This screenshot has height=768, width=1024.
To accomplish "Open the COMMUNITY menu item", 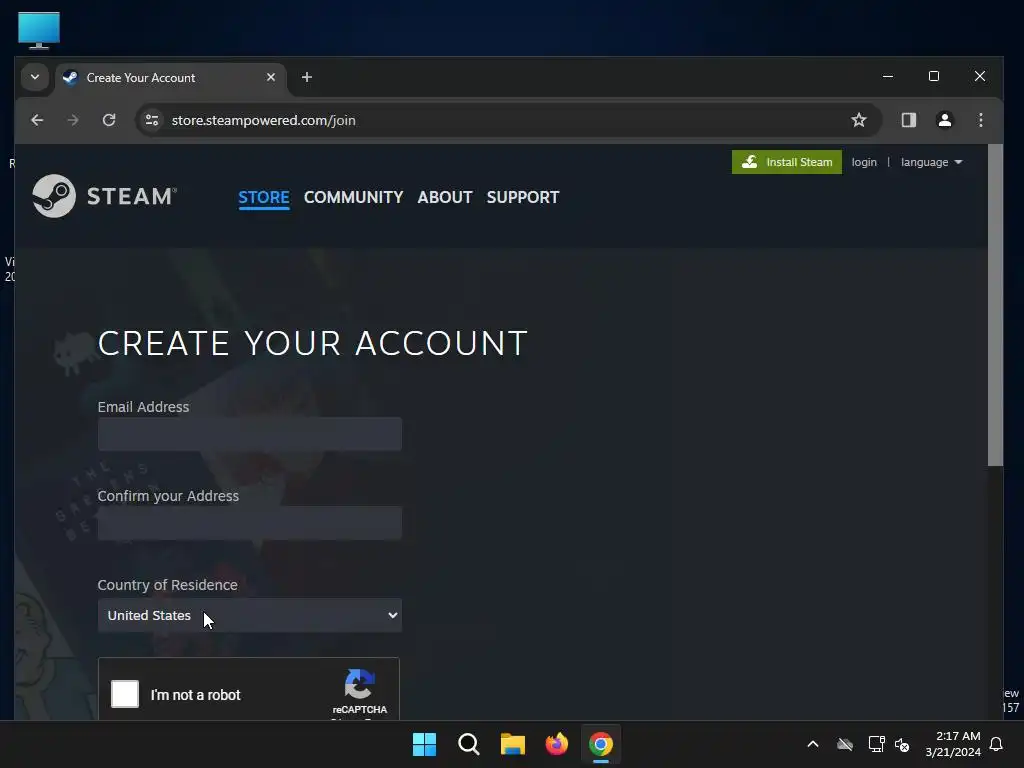I will click(x=353, y=197).
